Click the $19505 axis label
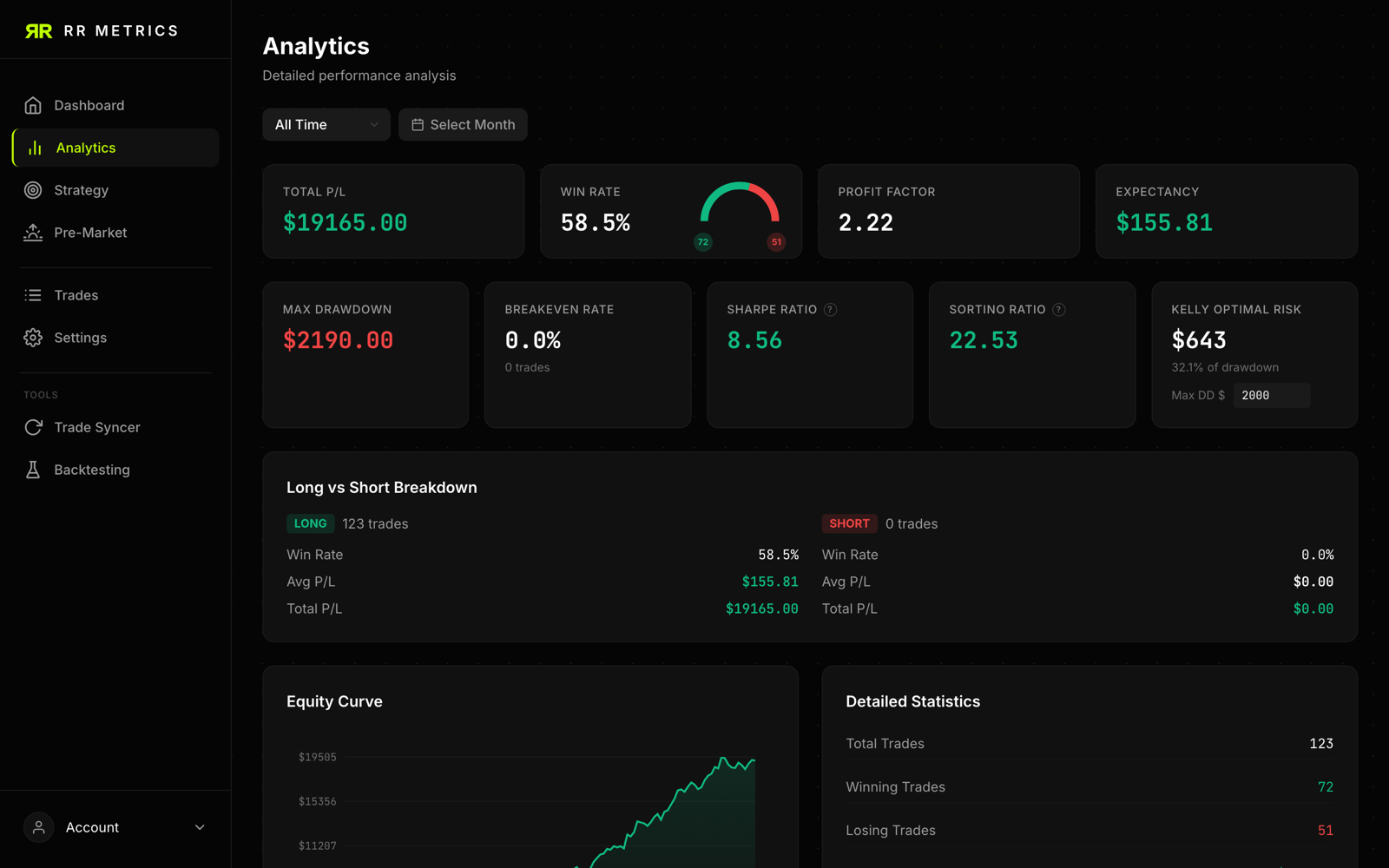 318,757
